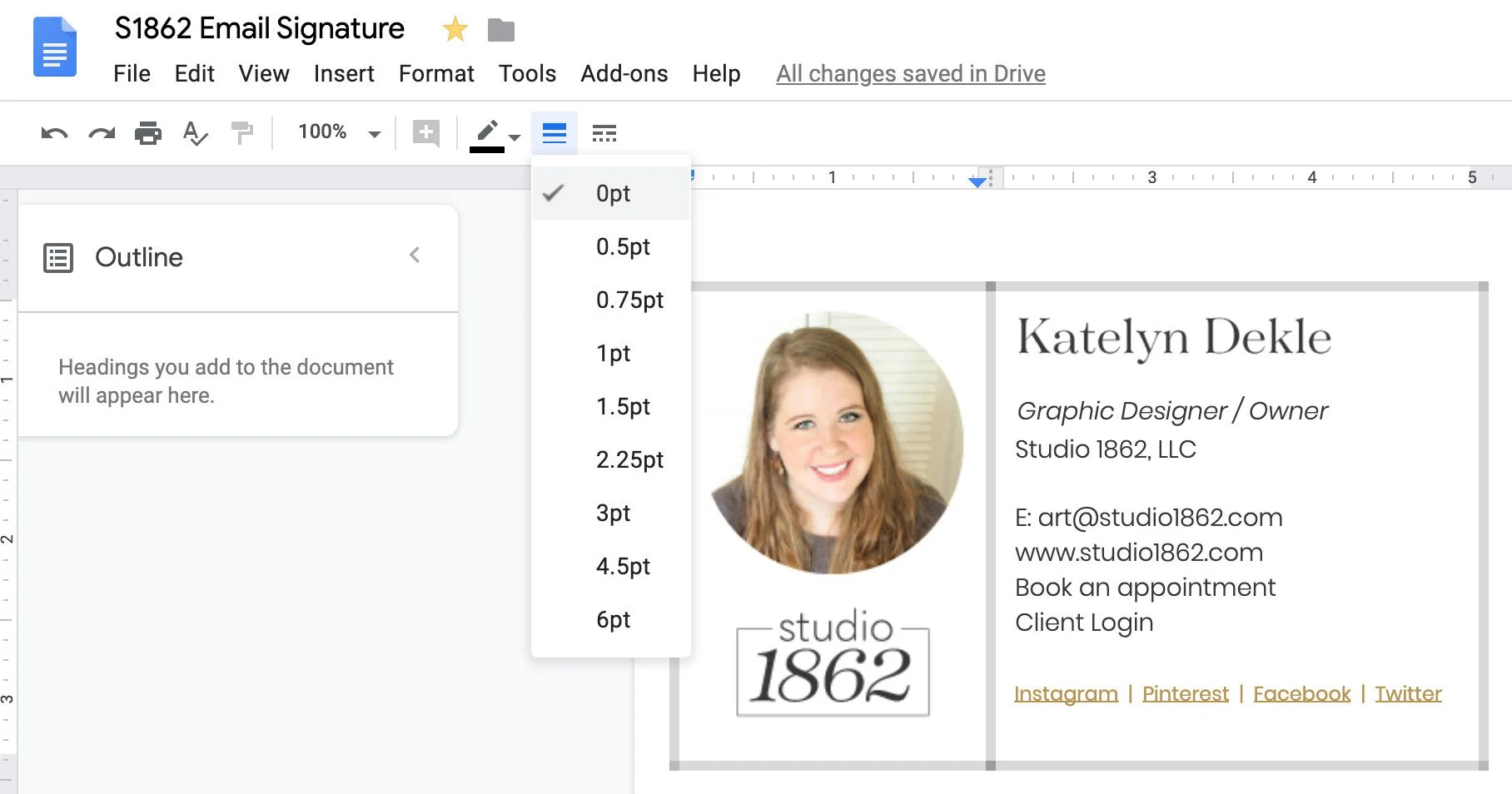Viewport: 1512px width, 794px height.
Task: Click the blue indent marker on the ruler
Action: (978, 179)
